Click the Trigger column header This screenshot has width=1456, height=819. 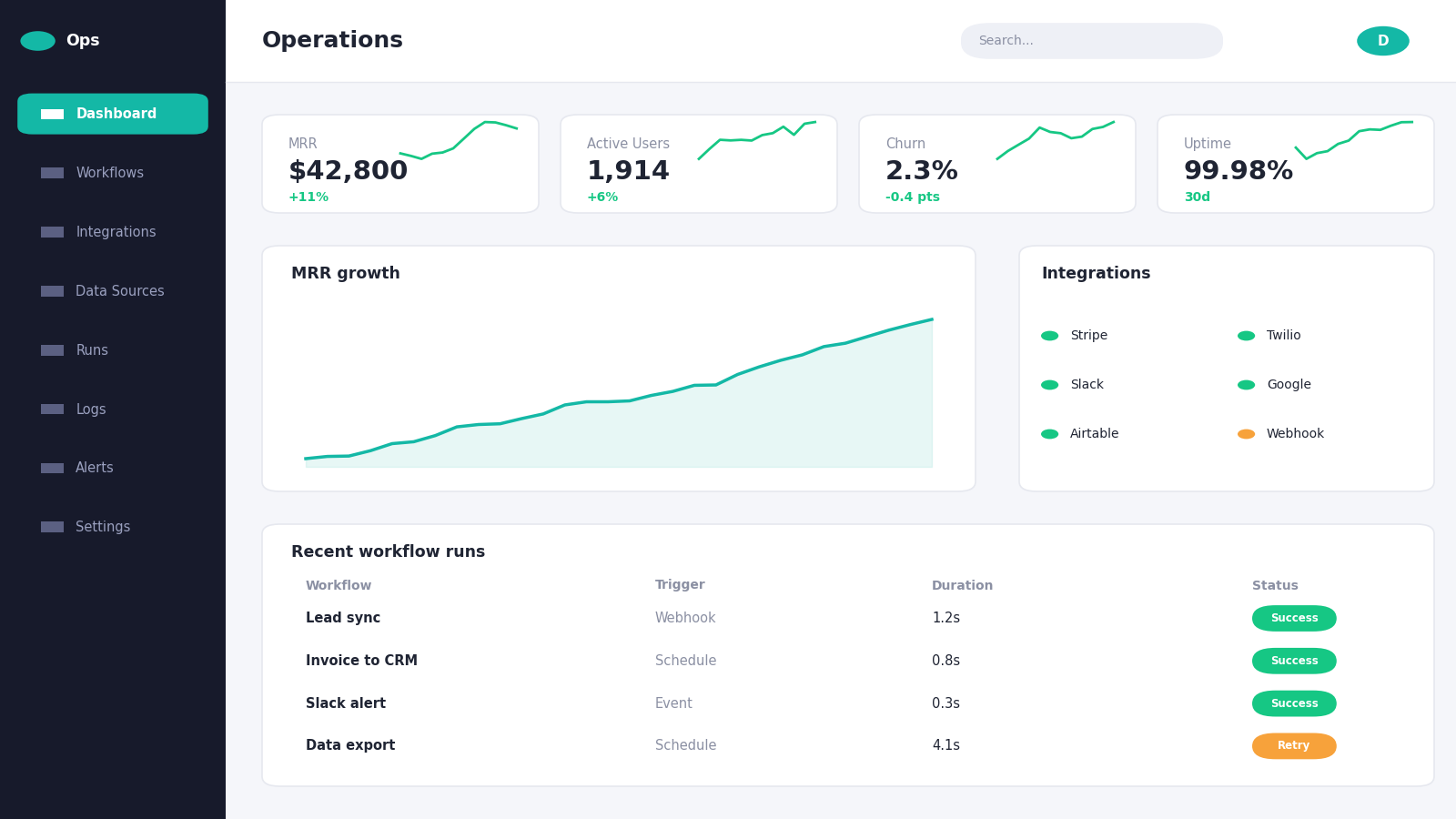[680, 585]
